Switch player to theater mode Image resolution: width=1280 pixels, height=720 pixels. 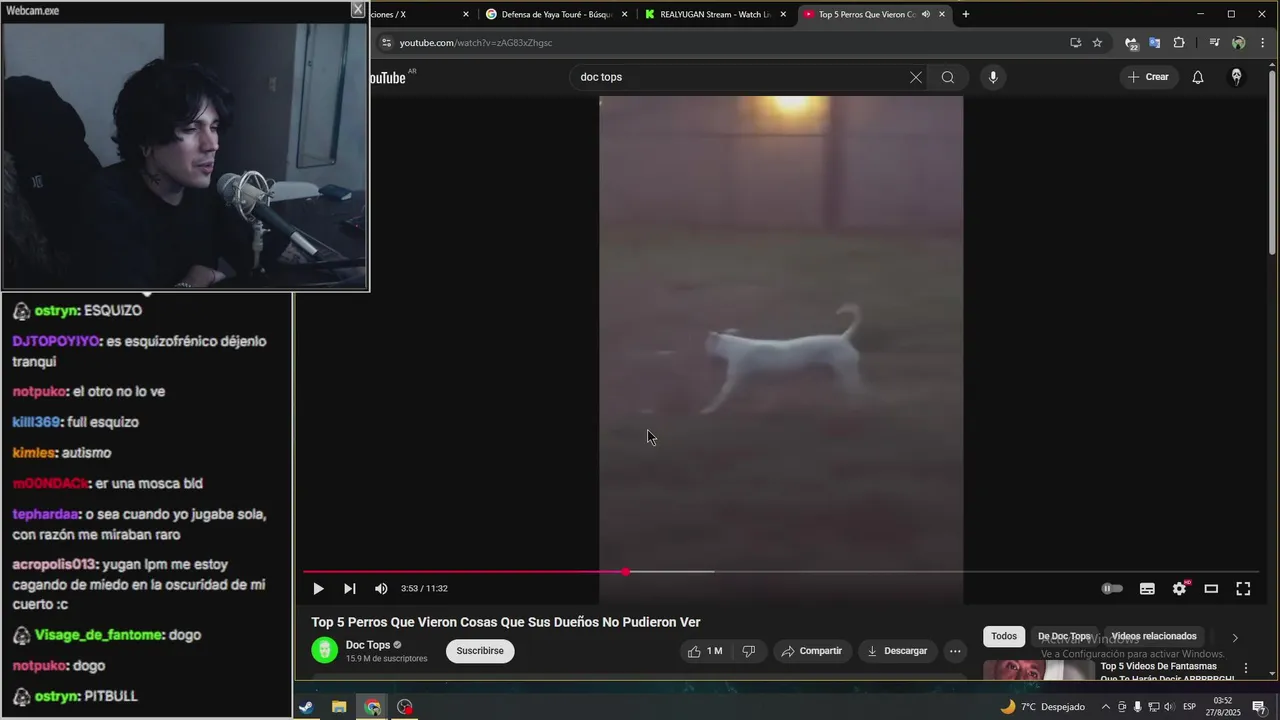coord(1211,589)
